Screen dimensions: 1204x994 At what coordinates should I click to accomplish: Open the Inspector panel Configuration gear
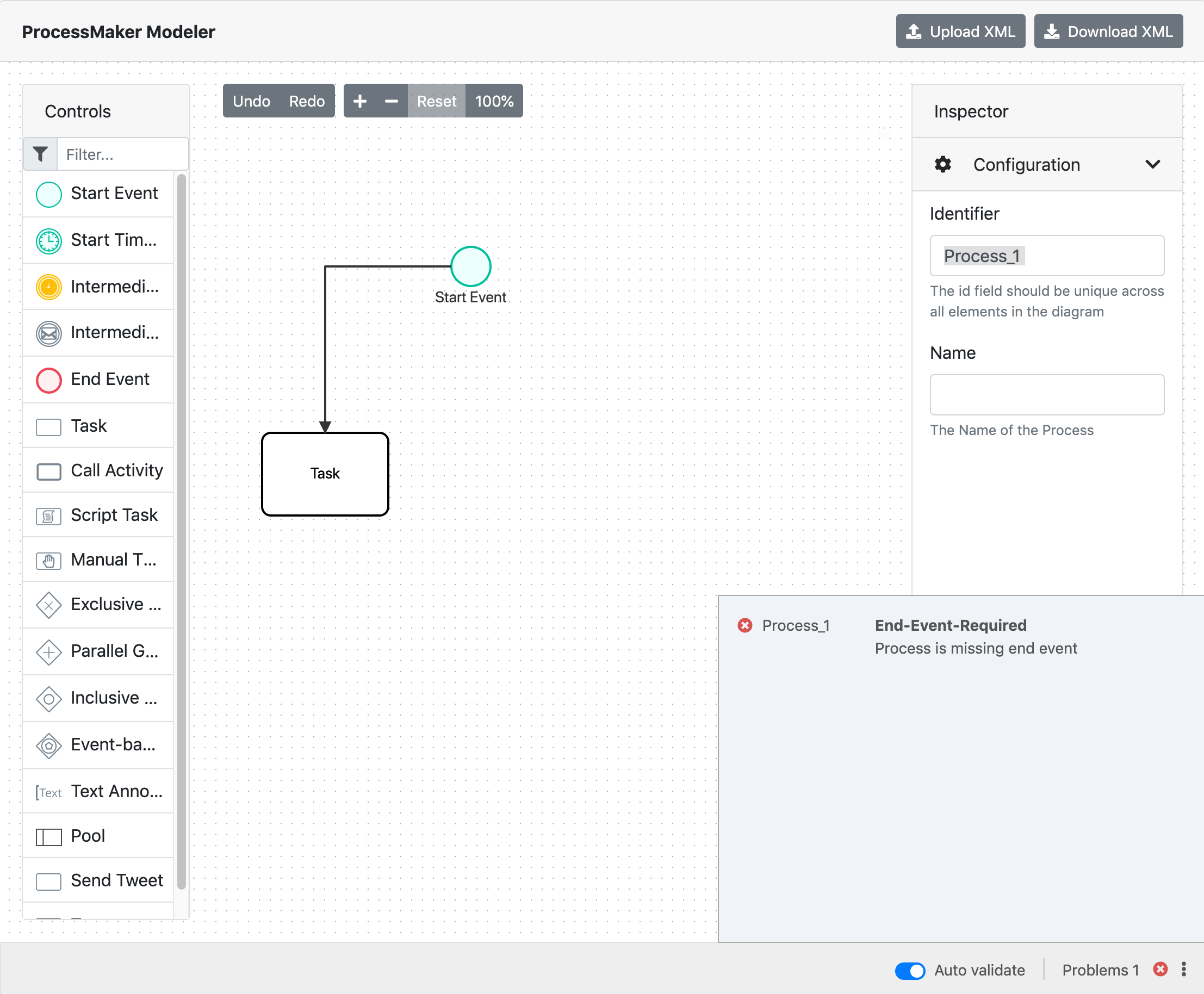tap(942, 164)
